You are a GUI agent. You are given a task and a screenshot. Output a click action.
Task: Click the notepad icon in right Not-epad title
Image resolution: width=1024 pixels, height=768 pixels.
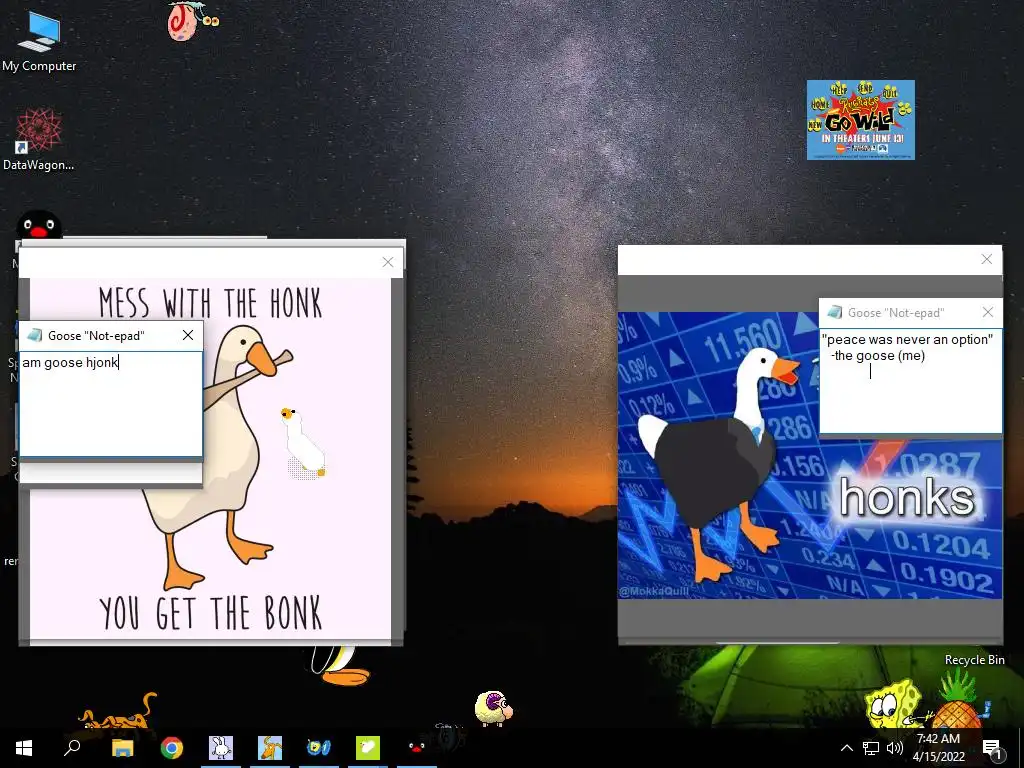click(x=835, y=312)
